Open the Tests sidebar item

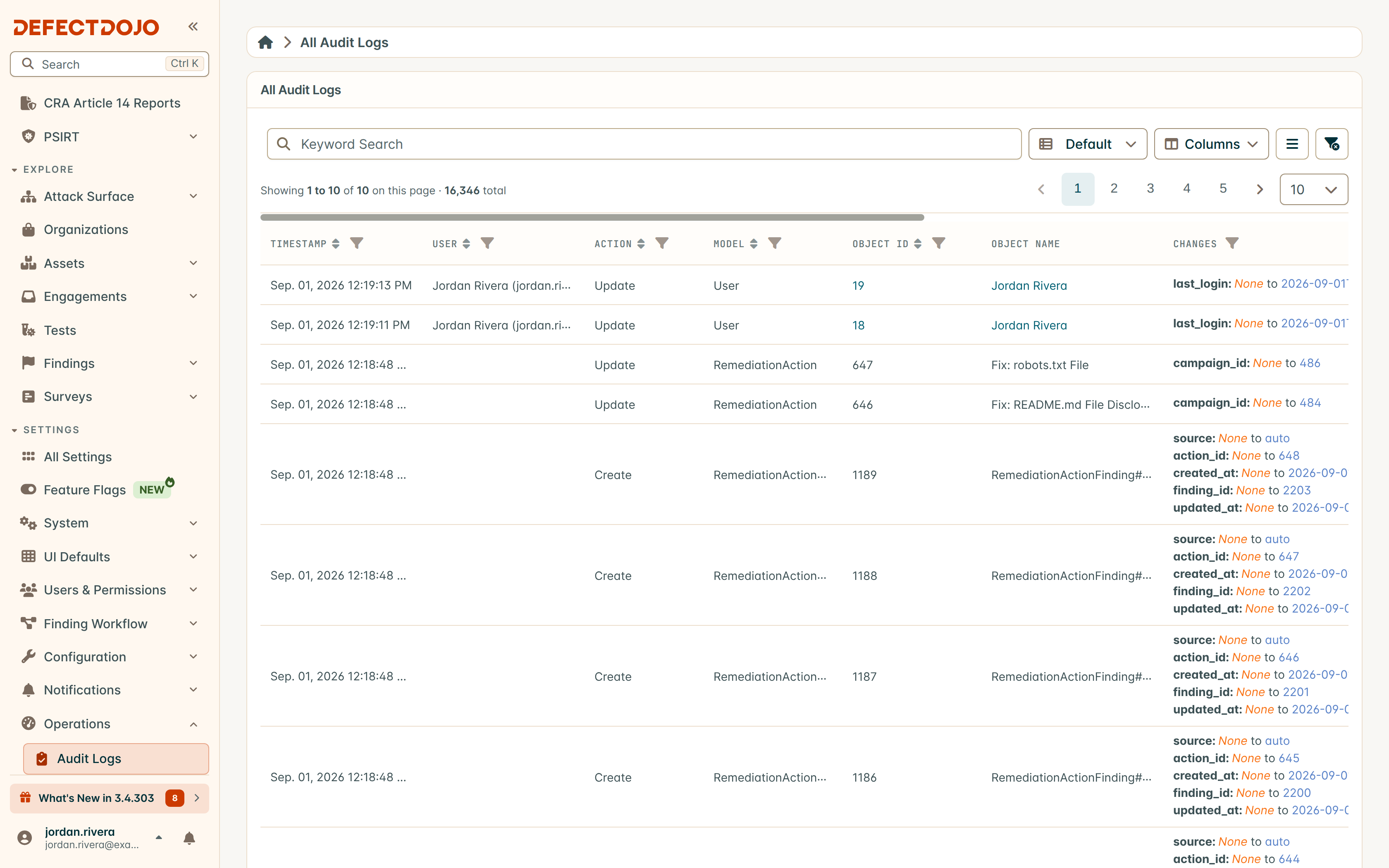pos(110,330)
